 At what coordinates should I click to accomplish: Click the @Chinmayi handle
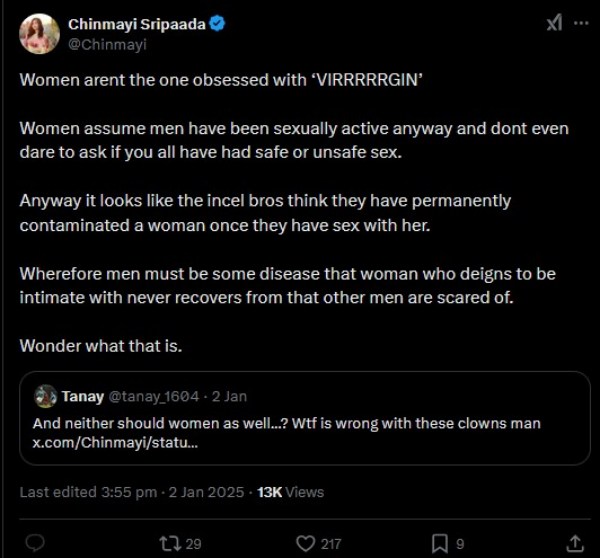98,43
